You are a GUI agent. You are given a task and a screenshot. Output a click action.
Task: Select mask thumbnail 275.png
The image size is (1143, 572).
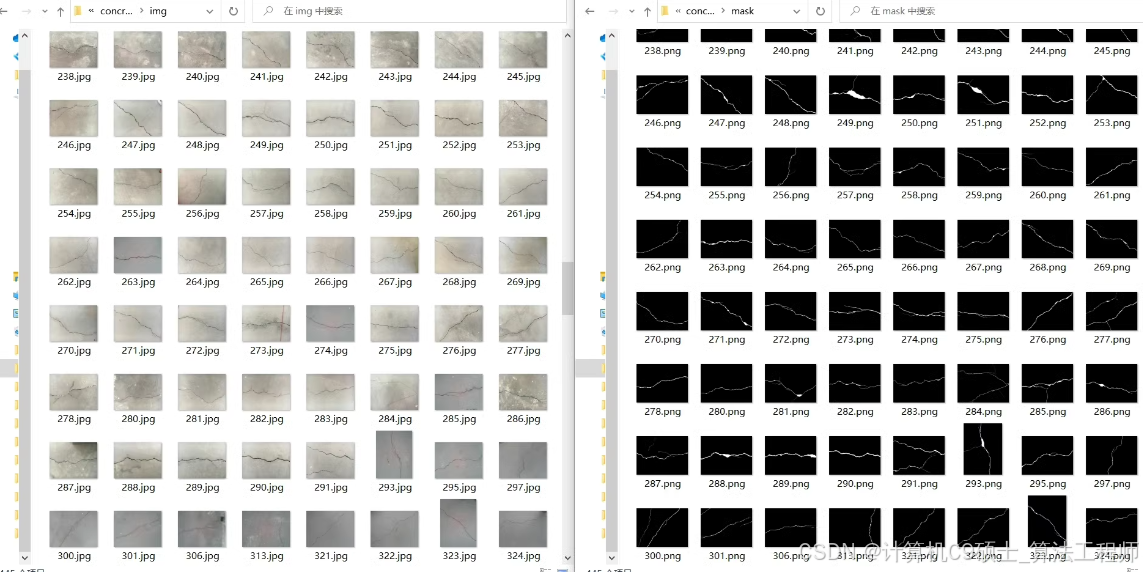(983, 311)
